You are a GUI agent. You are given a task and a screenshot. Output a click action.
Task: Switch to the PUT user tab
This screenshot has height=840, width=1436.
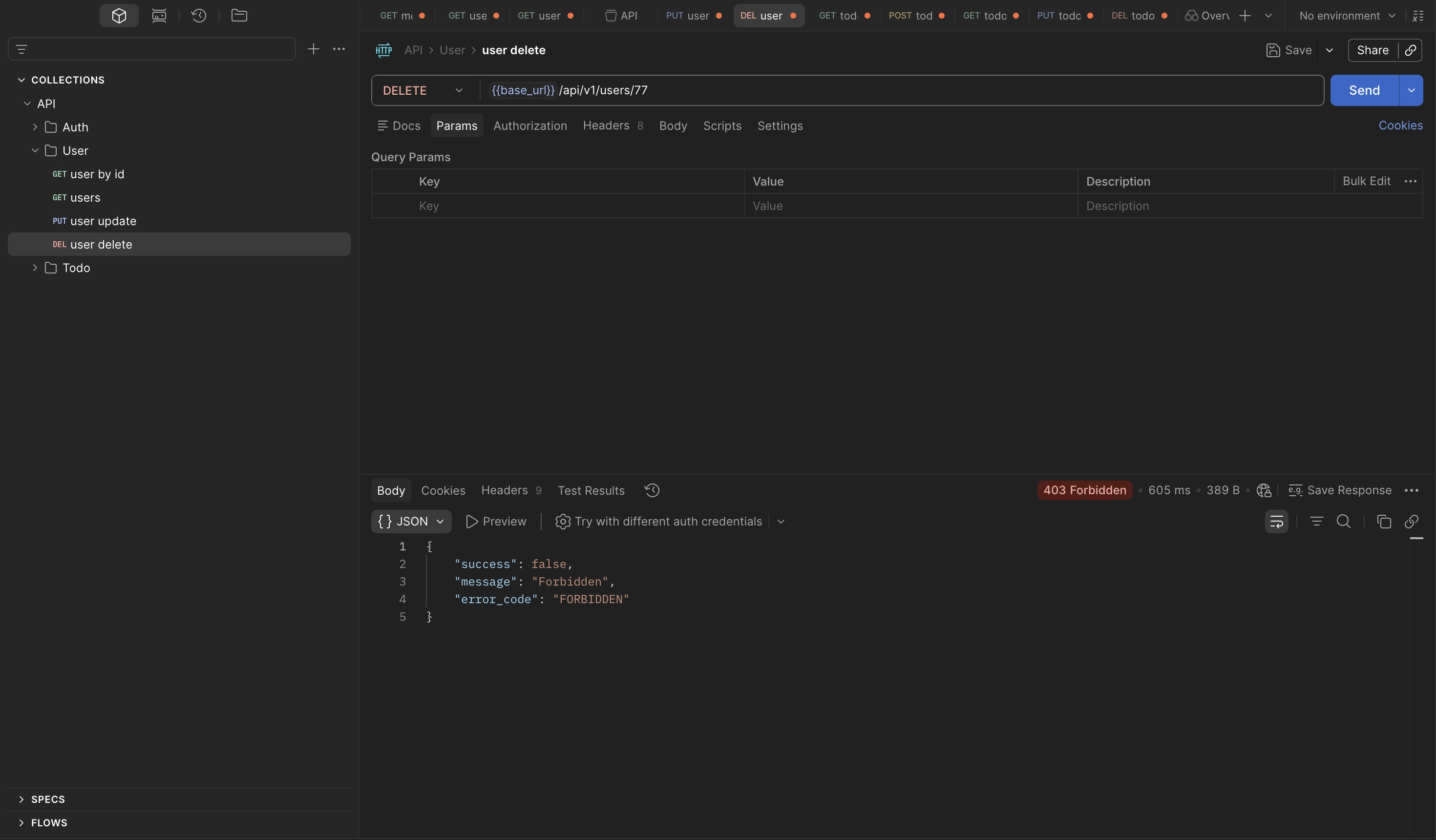coord(694,16)
